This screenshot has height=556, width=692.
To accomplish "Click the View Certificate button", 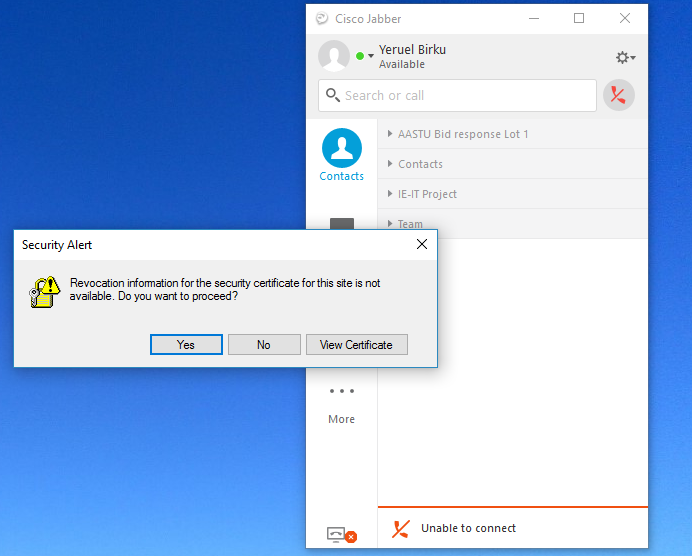I will pyautogui.click(x=357, y=345).
